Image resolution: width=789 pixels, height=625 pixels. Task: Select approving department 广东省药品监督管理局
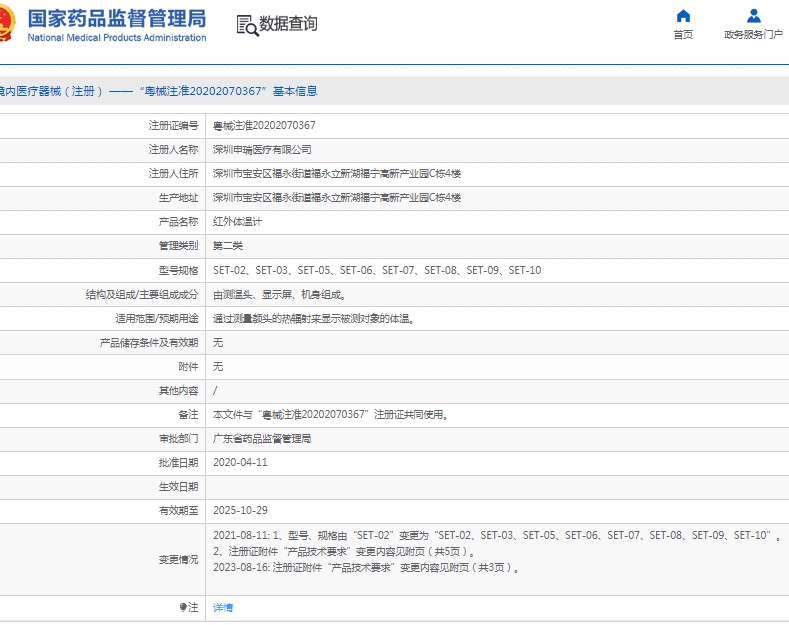pyautogui.click(x=262, y=439)
